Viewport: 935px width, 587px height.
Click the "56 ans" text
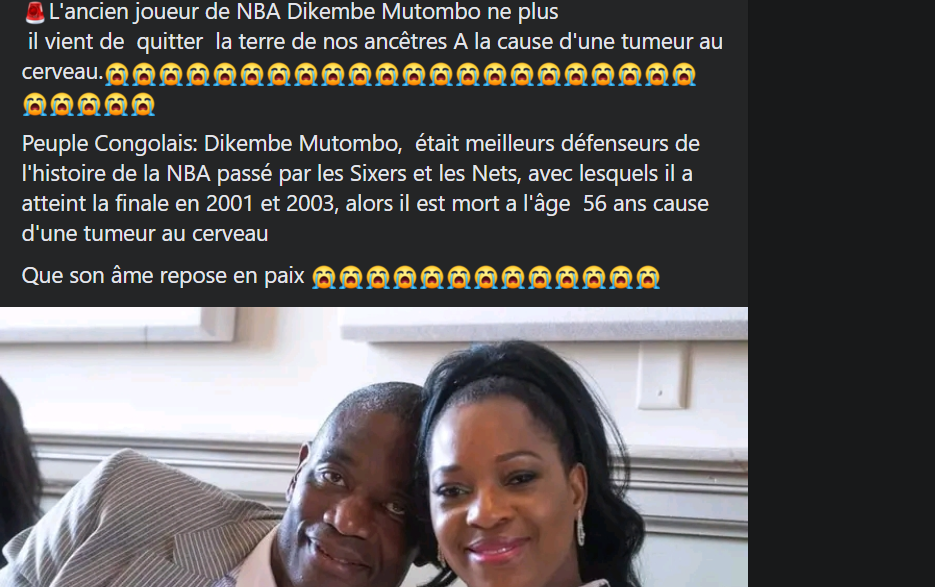click(616, 204)
